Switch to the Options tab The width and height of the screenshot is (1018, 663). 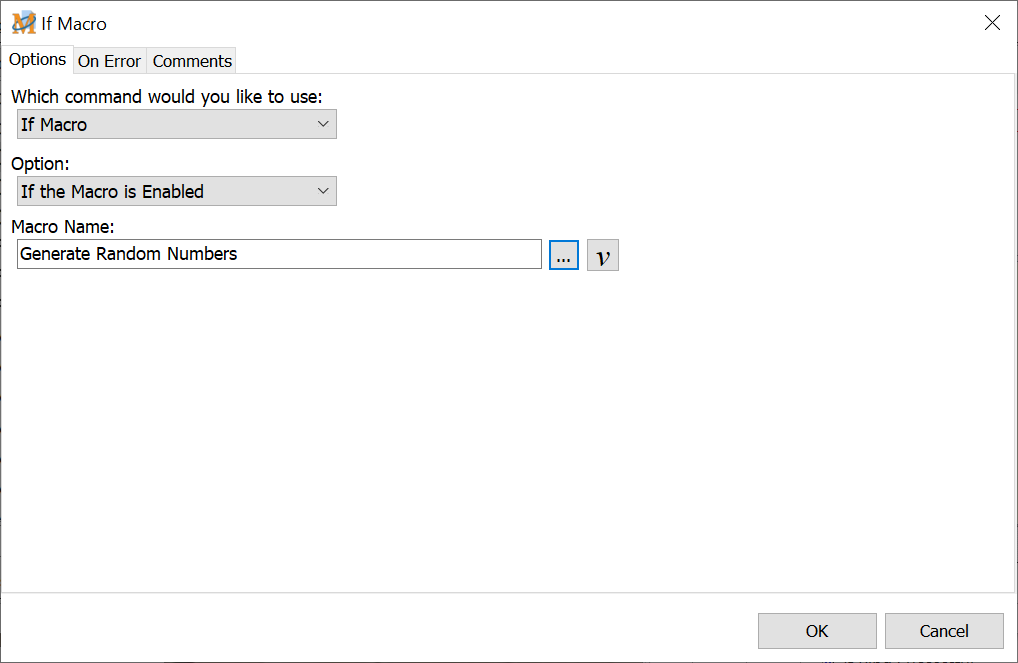point(38,60)
